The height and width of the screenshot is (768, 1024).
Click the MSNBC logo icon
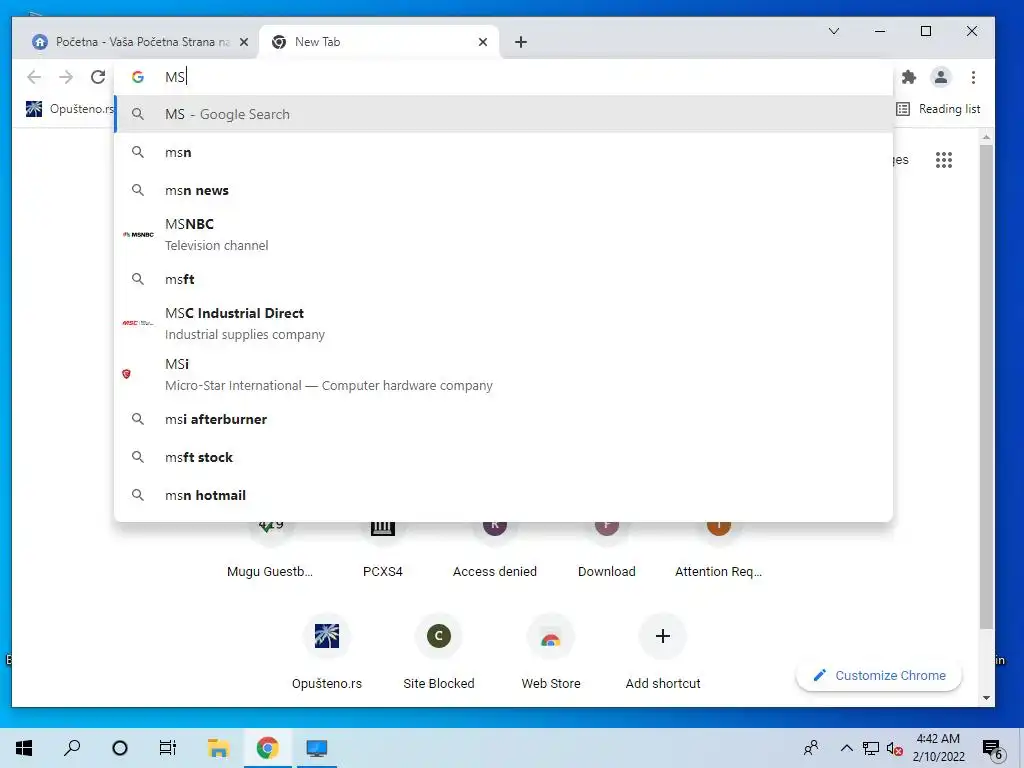point(138,234)
